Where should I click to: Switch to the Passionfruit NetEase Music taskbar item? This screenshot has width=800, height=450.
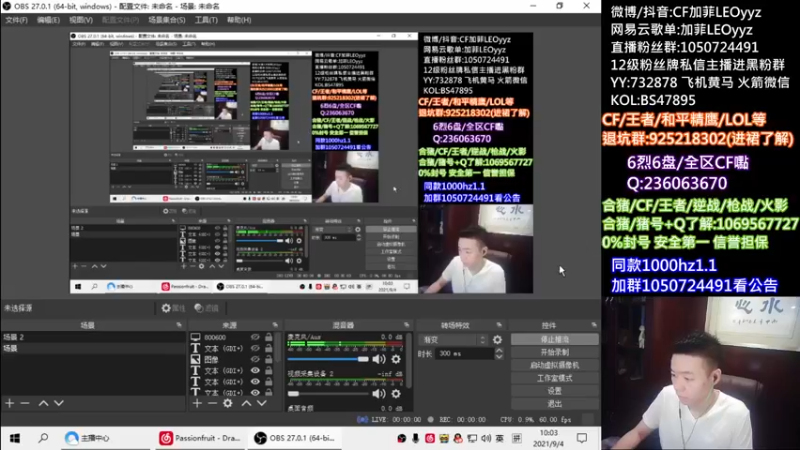(x=199, y=438)
